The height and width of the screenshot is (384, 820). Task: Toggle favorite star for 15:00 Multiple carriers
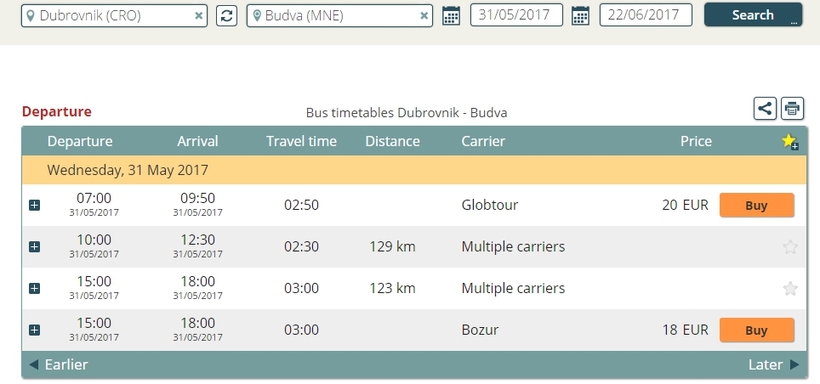pos(790,288)
